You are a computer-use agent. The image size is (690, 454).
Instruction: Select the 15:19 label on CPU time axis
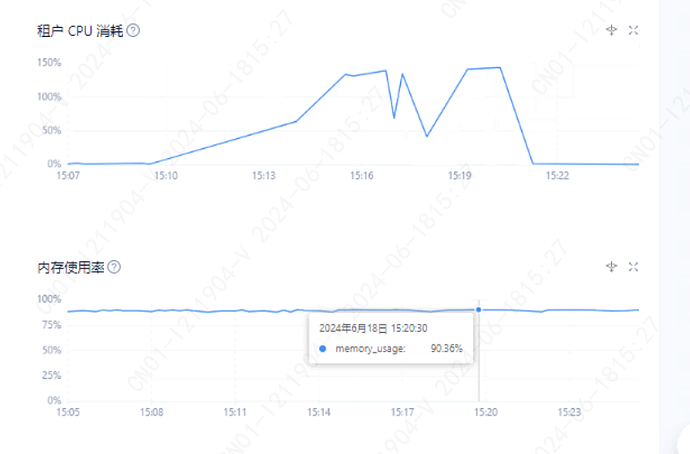(x=460, y=176)
